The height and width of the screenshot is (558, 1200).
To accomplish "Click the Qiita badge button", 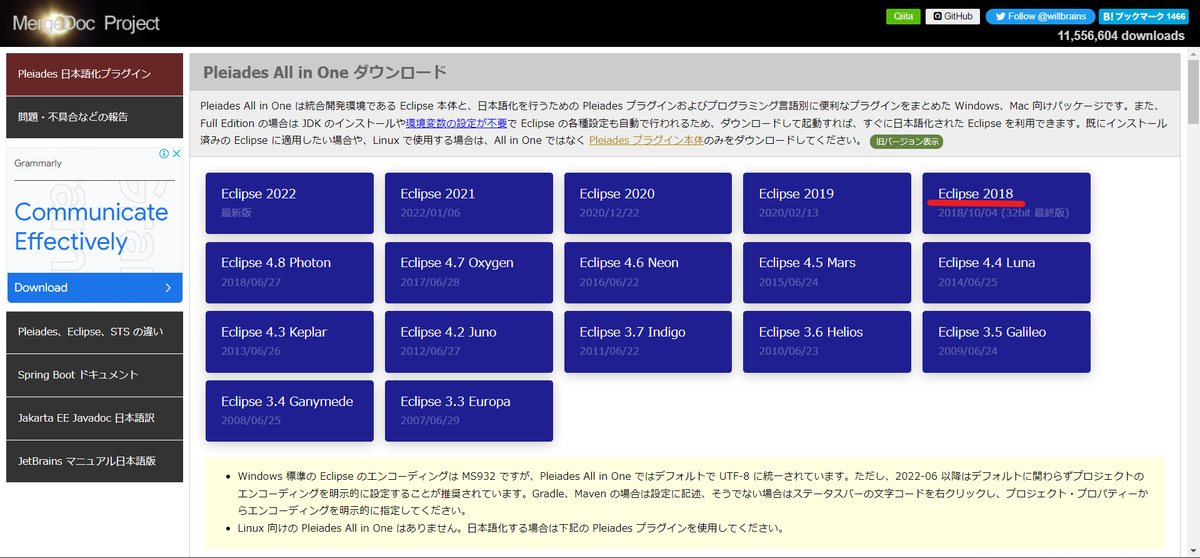I will 903,16.
